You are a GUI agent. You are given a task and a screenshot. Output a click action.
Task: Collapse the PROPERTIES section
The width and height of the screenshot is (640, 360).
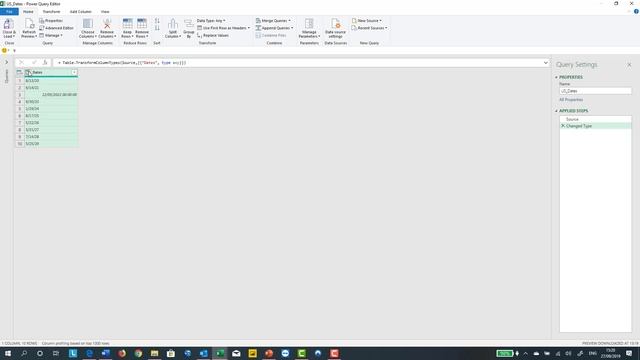tap(556, 77)
